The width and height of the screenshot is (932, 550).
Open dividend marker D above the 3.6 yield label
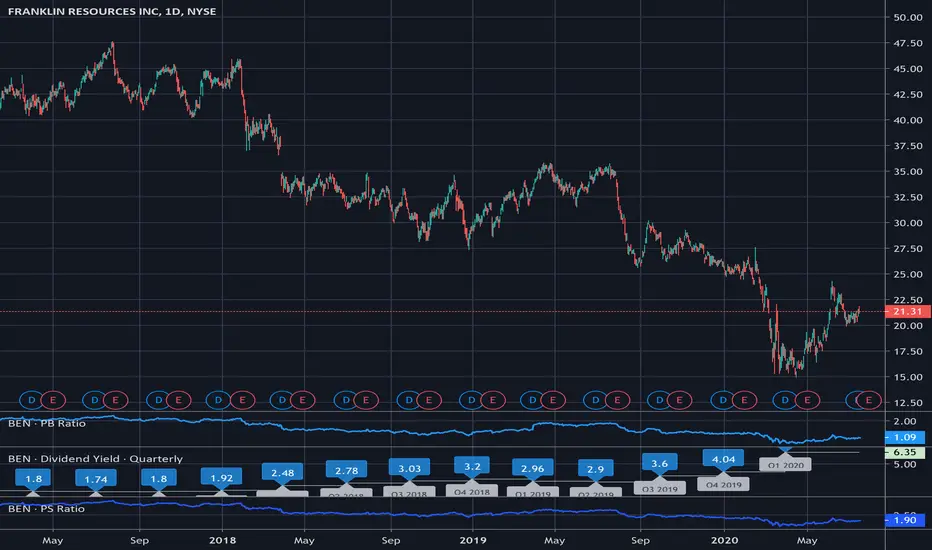pos(659,400)
